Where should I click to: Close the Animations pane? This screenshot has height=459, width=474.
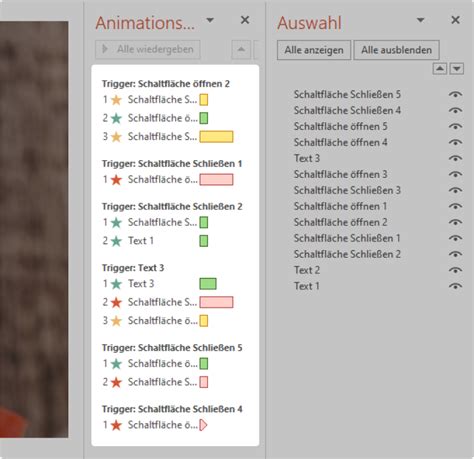(x=245, y=20)
